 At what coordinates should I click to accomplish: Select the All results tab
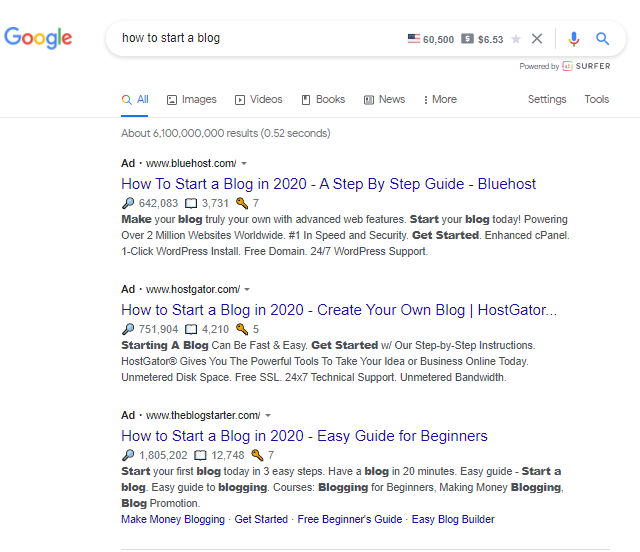pyautogui.click(x=135, y=100)
